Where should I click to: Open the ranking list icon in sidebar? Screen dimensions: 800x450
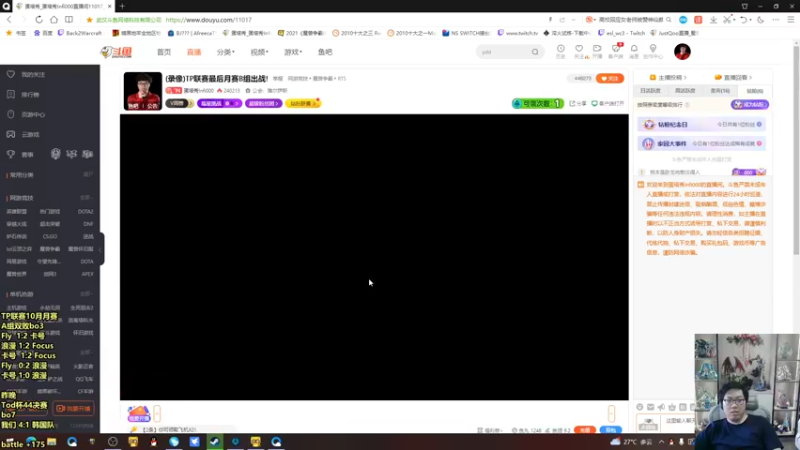coord(11,94)
